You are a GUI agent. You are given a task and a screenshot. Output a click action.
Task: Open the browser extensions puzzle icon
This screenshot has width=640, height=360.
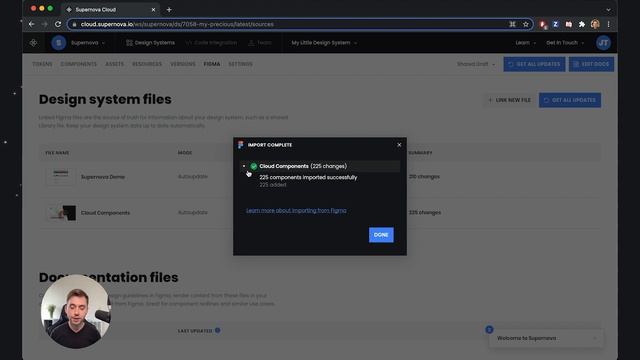582,24
